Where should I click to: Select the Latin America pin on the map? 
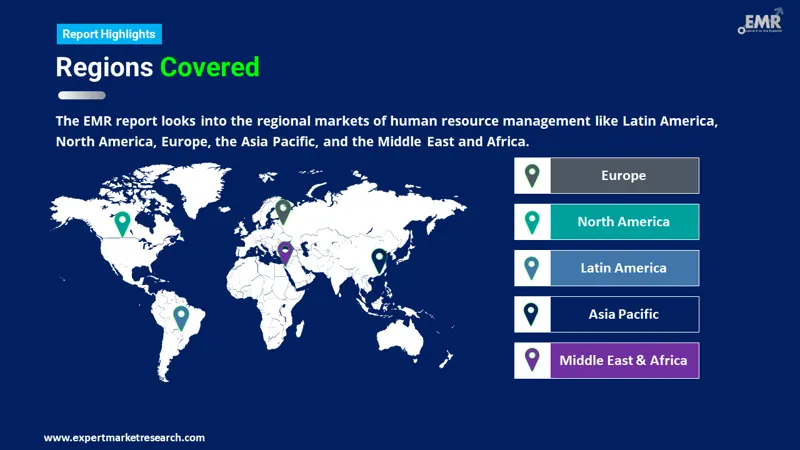click(x=181, y=317)
